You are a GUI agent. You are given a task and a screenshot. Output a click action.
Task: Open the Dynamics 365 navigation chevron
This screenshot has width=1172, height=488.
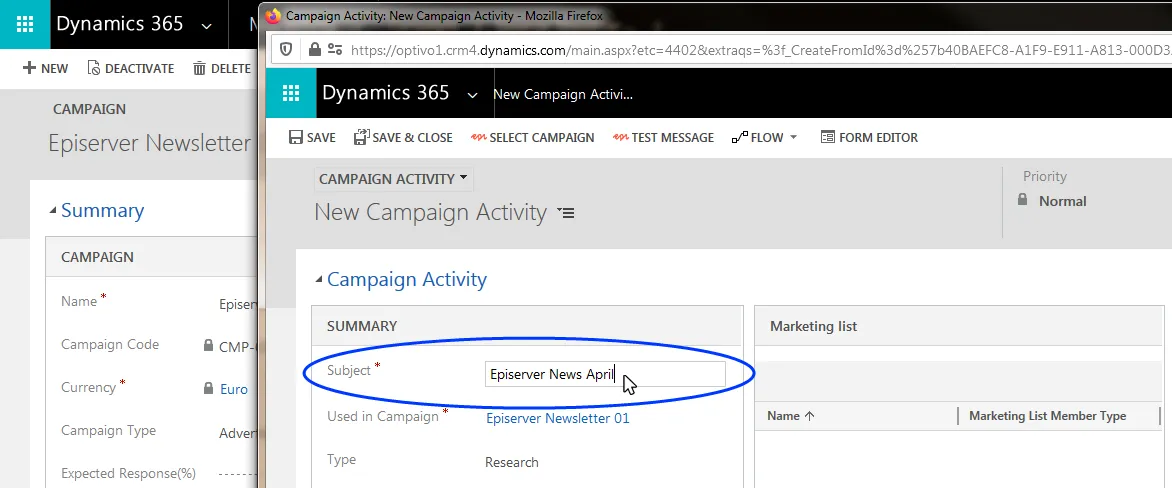[x=472, y=94]
